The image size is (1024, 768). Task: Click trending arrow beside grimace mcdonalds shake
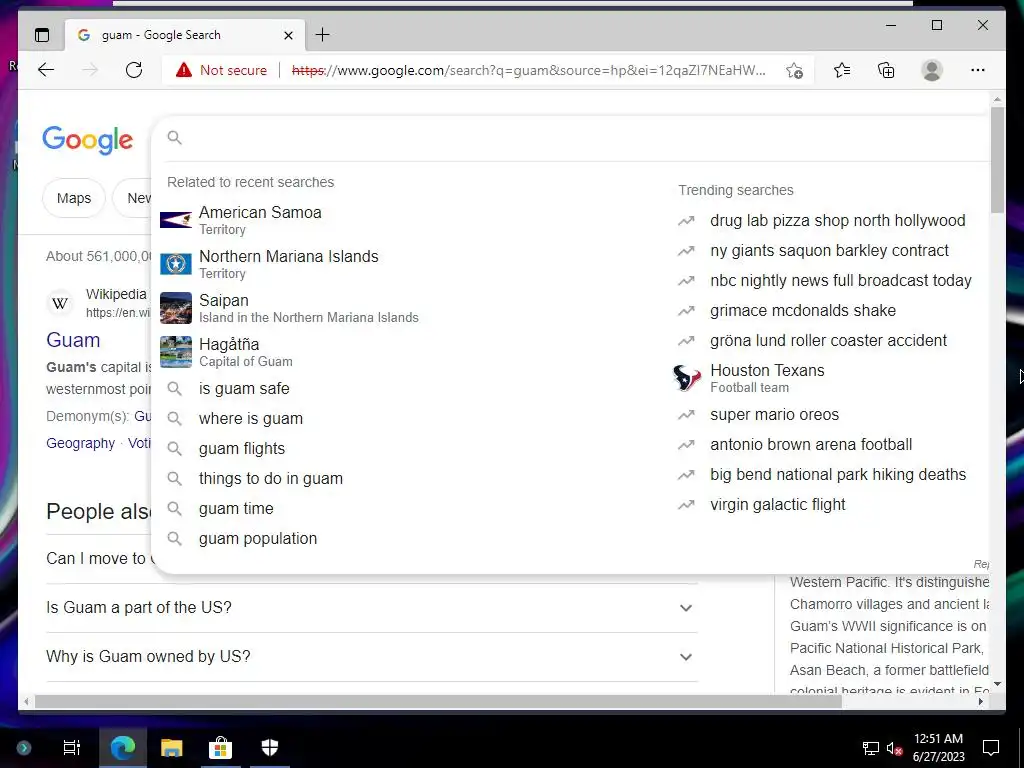(x=686, y=311)
